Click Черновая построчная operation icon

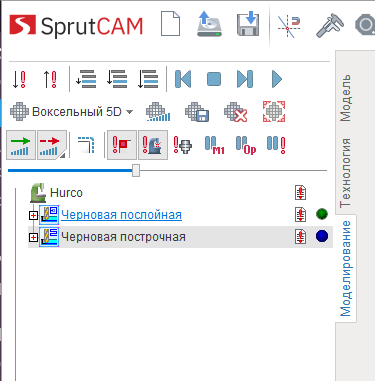coord(49,237)
